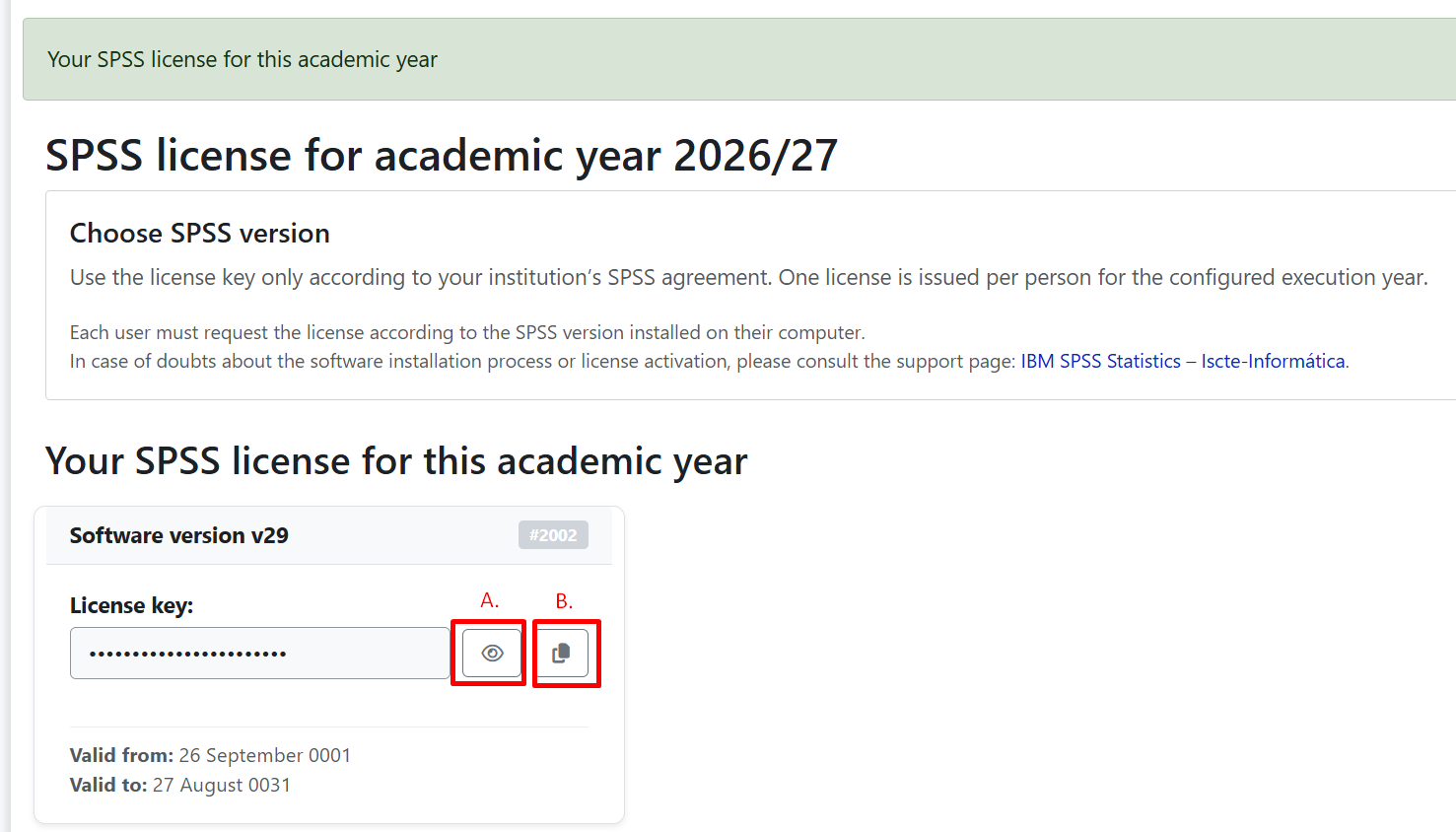Select the 27 August 0031 expiry date

pos(222,785)
